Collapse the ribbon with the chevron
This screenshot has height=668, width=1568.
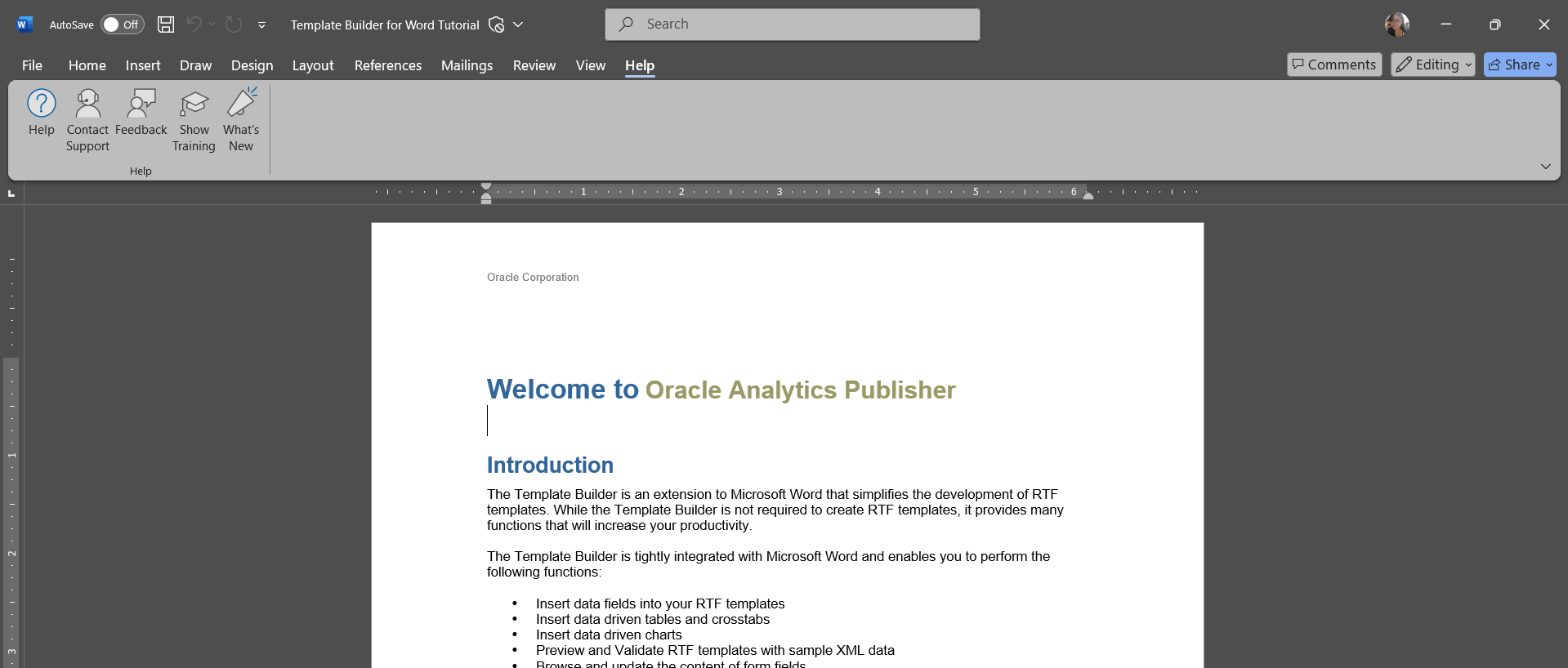click(1545, 167)
